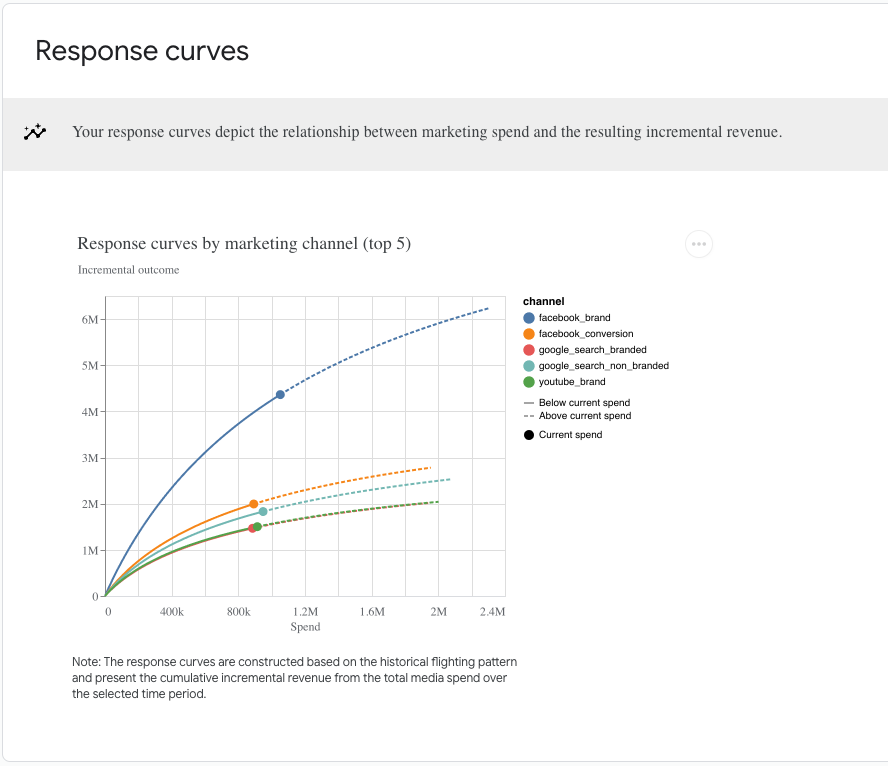Click the 400k x-axis tick label
The width and height of the screenshot is (888, 766).
(x=172, y=612)
